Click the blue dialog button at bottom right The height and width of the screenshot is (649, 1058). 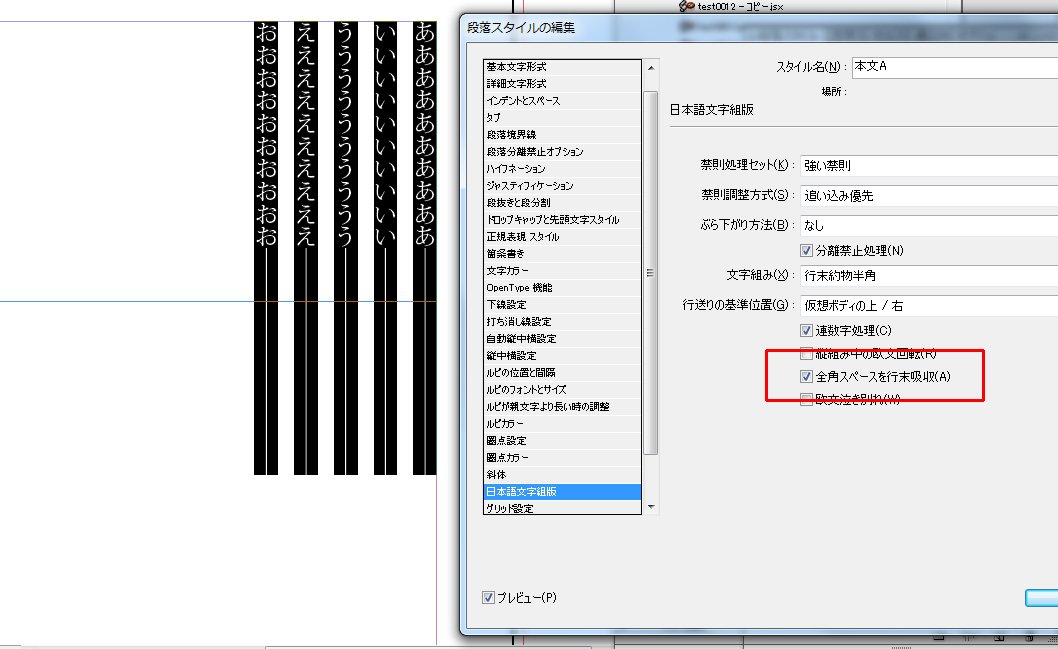pyautogui.click(x=1042, y=598)
